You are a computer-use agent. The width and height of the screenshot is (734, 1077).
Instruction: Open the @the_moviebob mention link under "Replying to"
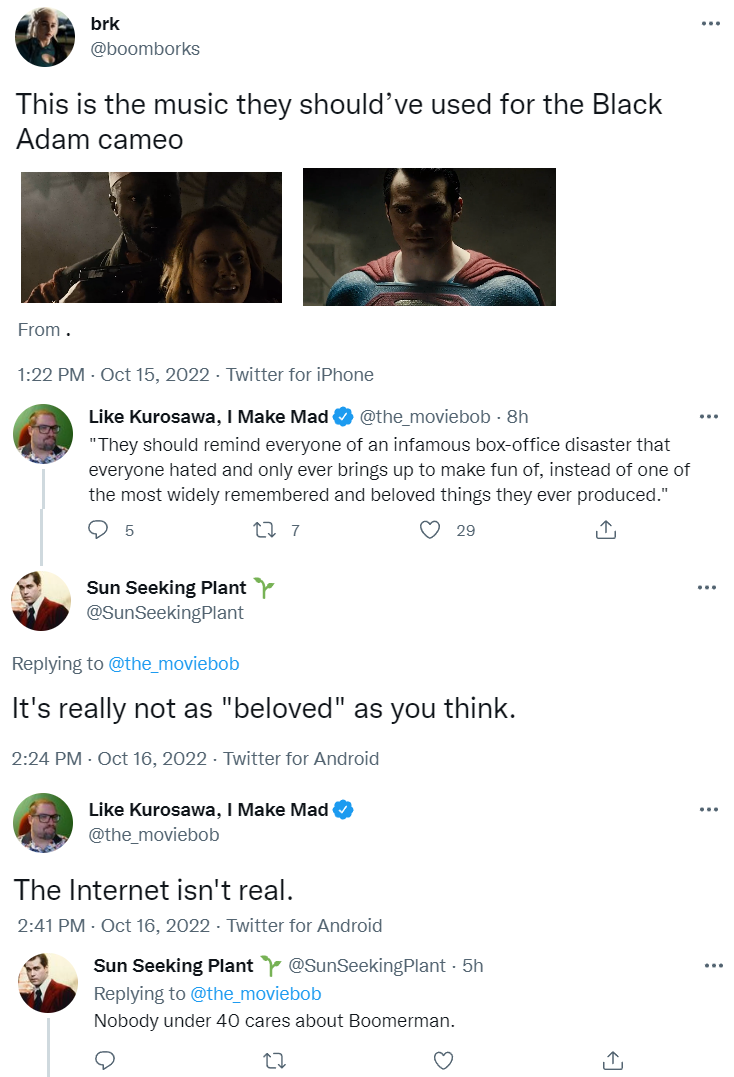tap(173, 664)
